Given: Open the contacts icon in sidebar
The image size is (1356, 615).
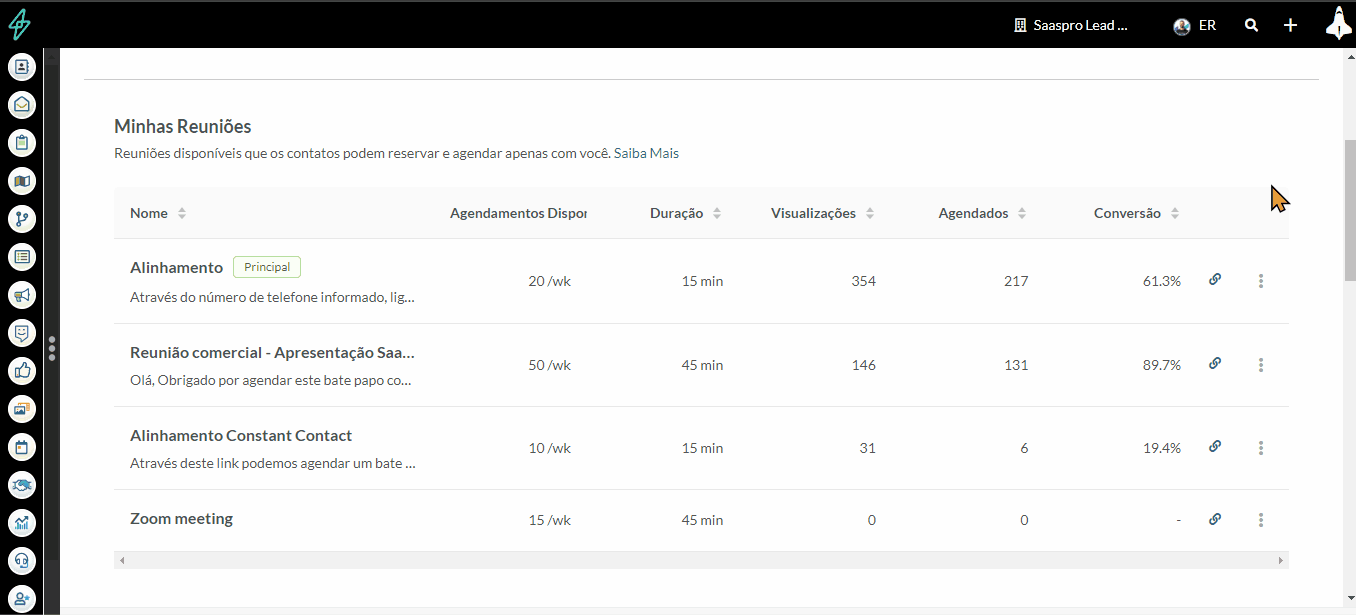Looking at the screenshot, I should 22,67.
